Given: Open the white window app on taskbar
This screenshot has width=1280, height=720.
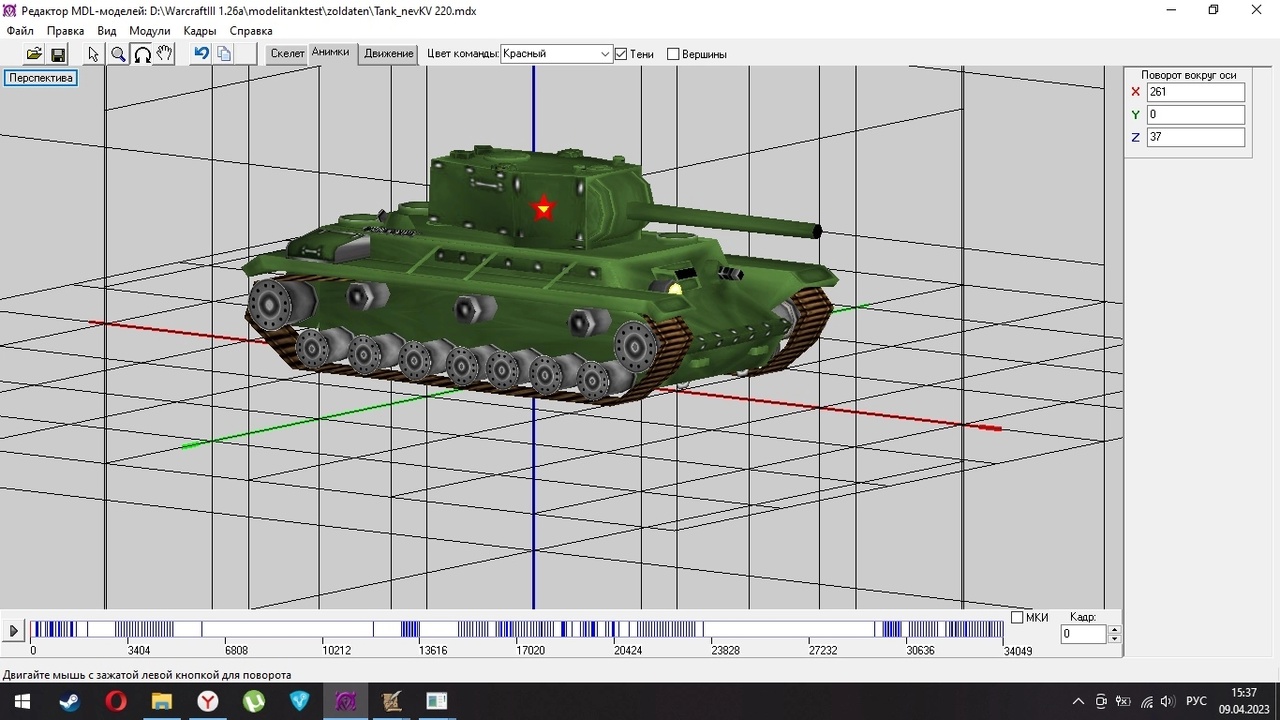Looking at the screenshot, I should click(437, 702).
